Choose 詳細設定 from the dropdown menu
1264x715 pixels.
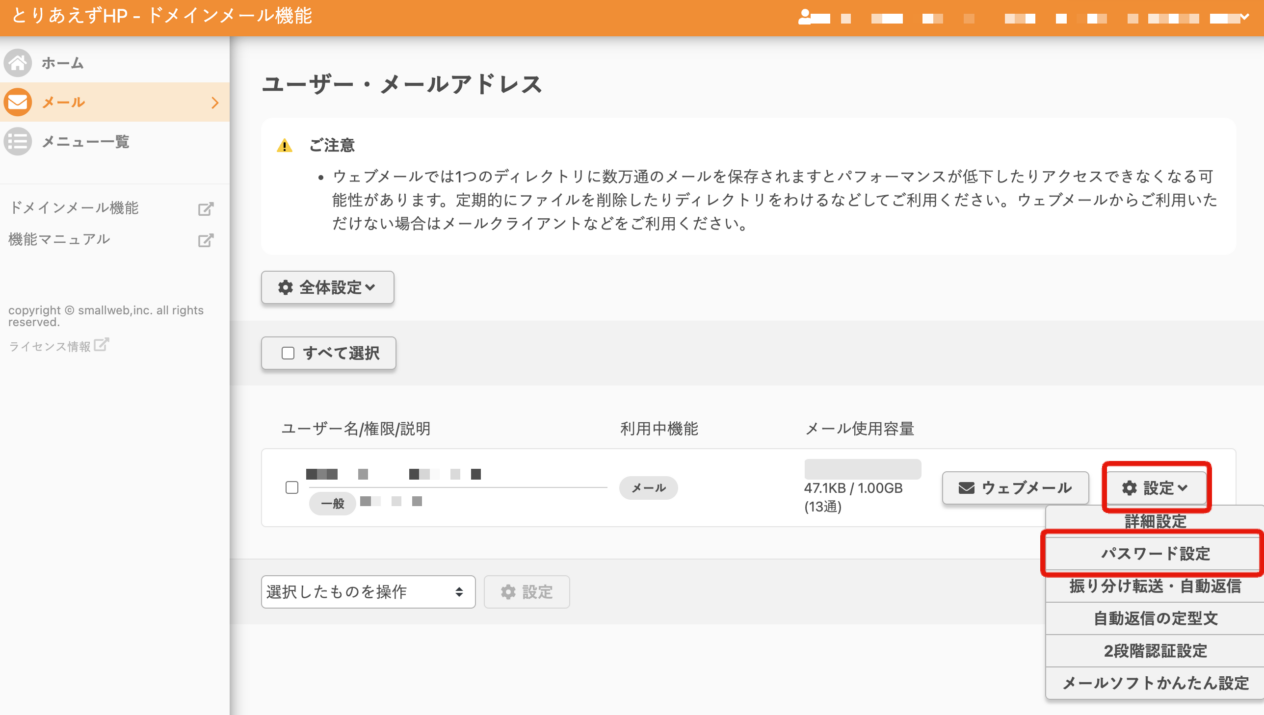pos(1155,522)
